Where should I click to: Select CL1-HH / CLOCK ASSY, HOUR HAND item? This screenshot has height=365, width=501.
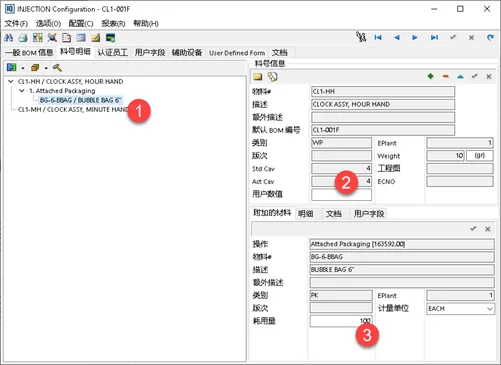point(71,81)
